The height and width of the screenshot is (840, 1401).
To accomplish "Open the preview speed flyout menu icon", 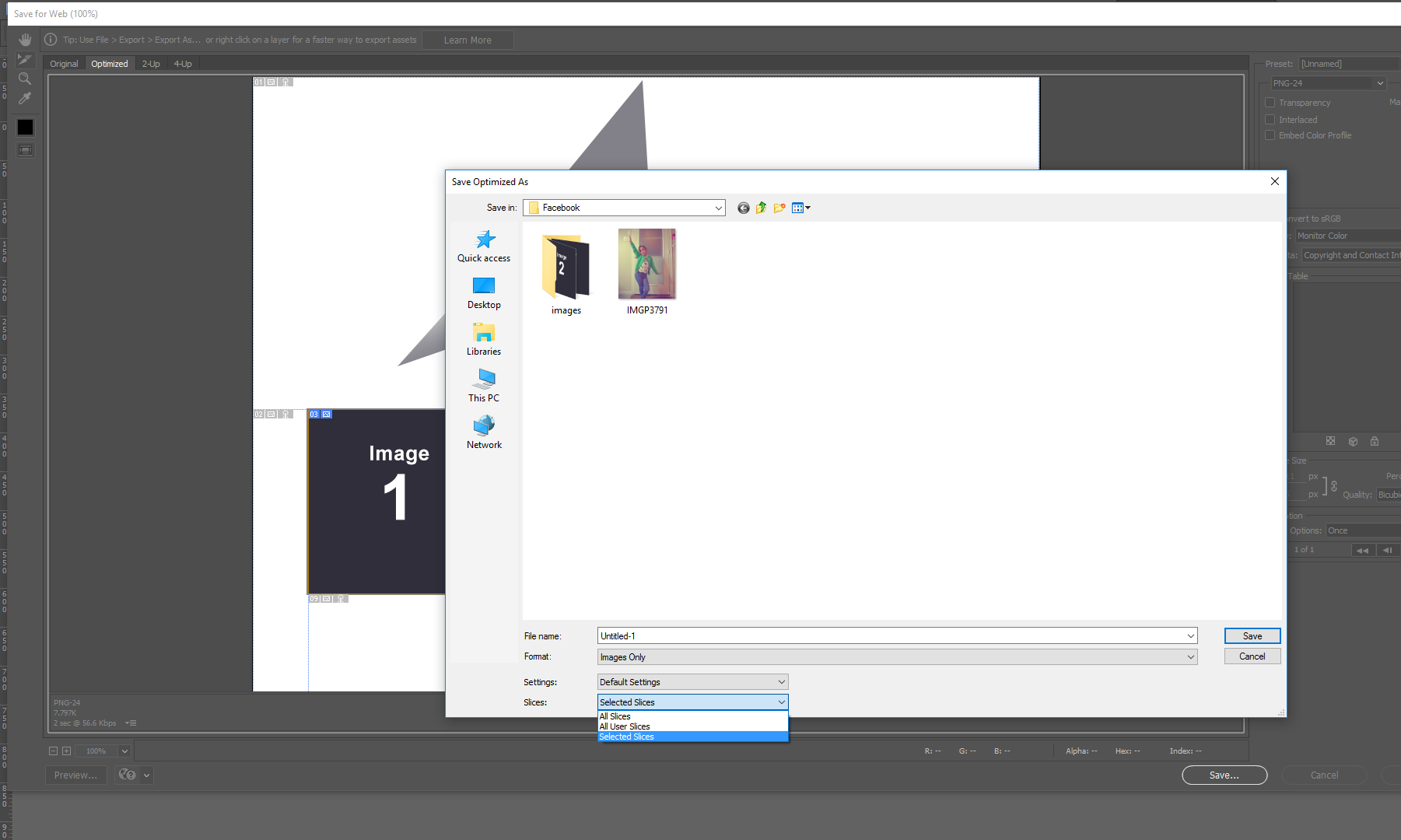I will pyautogui.click(x=131, y=723).
